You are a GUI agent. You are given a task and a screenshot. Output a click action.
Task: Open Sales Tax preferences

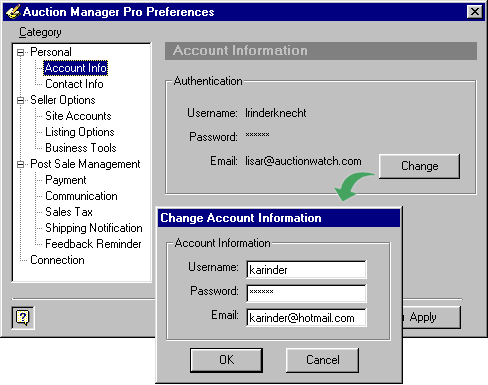pyautogui.click(x=69, y=212)
